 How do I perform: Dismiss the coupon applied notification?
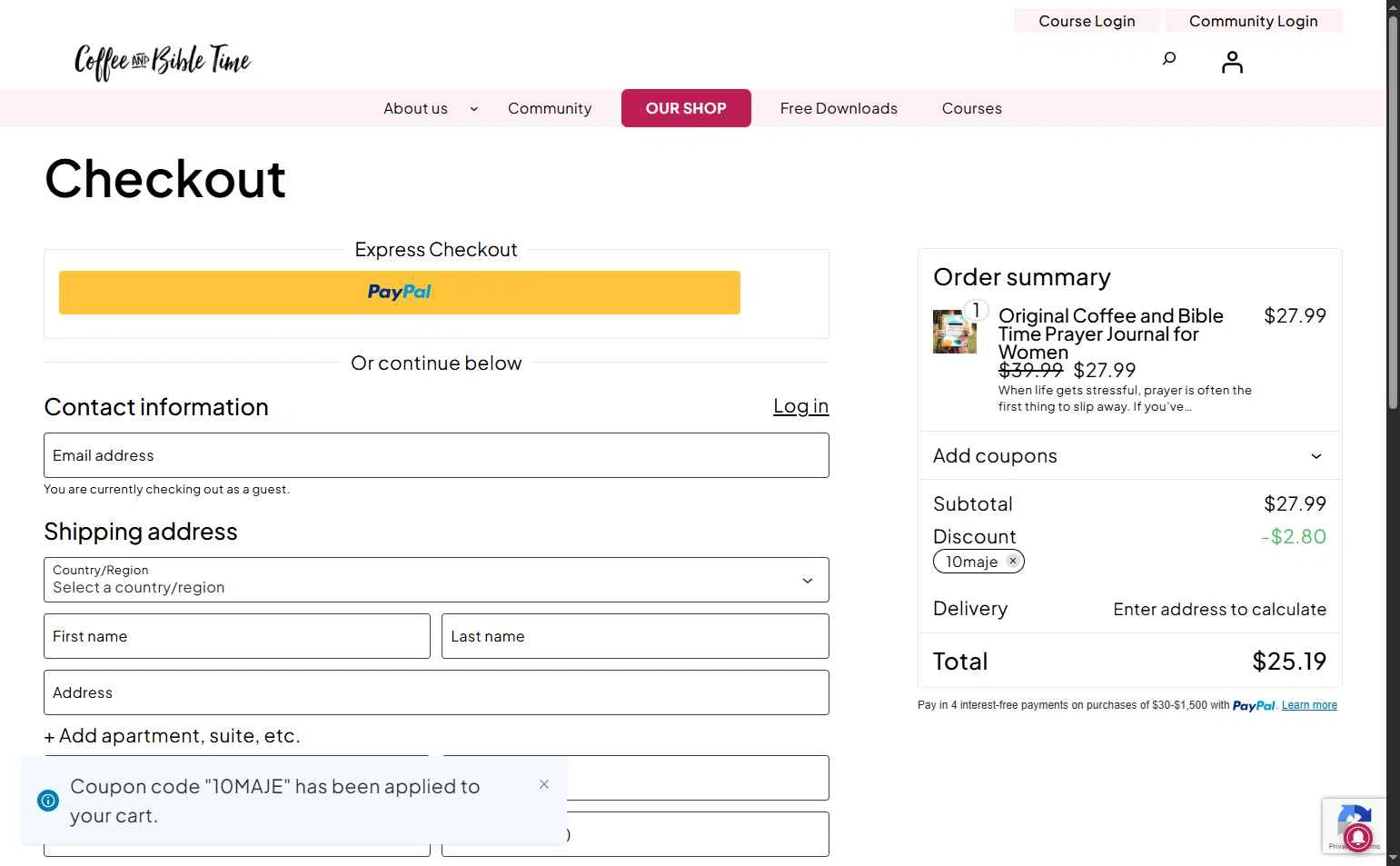(544, 784)
